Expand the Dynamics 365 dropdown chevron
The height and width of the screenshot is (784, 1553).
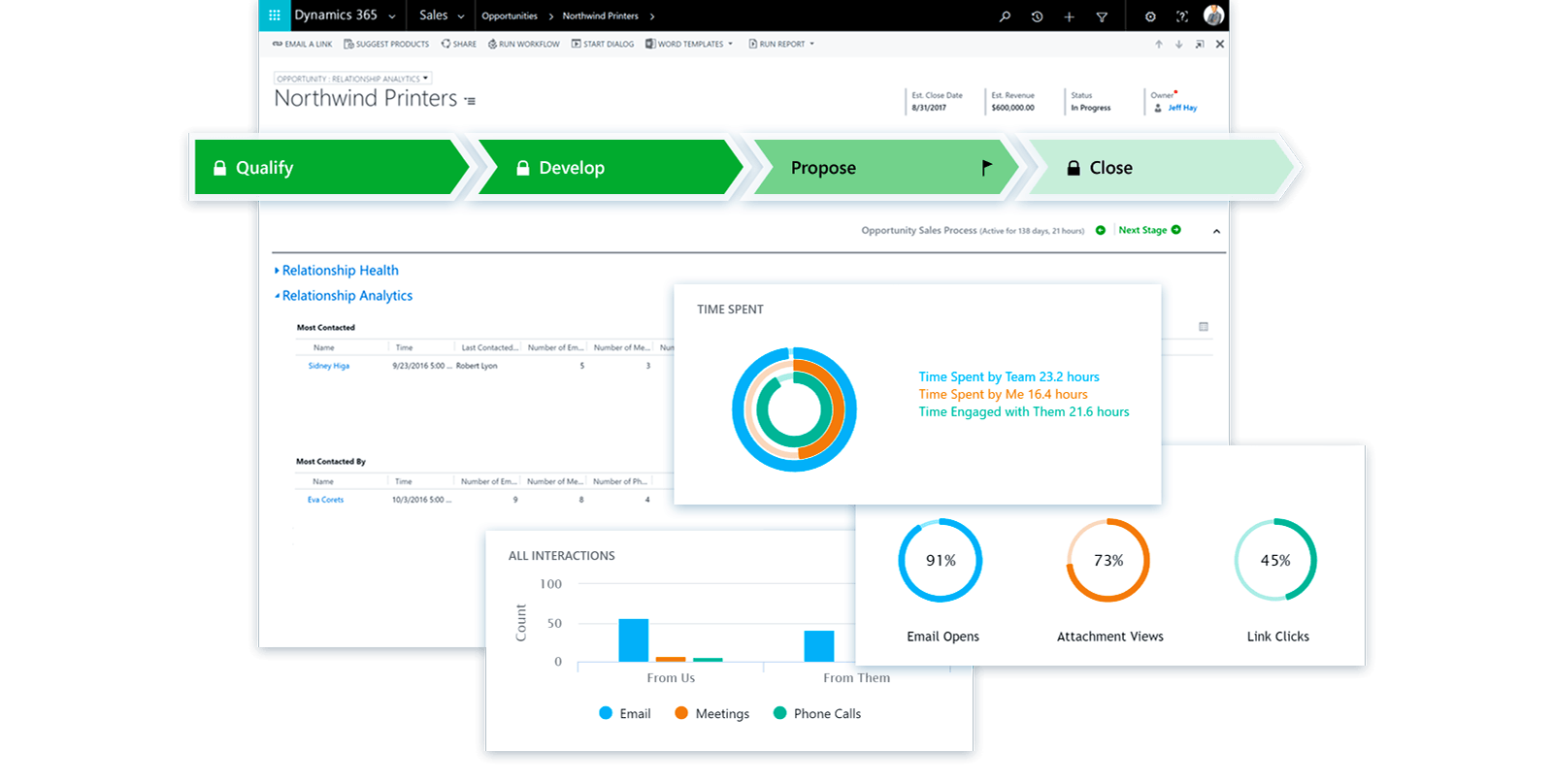(x=392, y=16)
